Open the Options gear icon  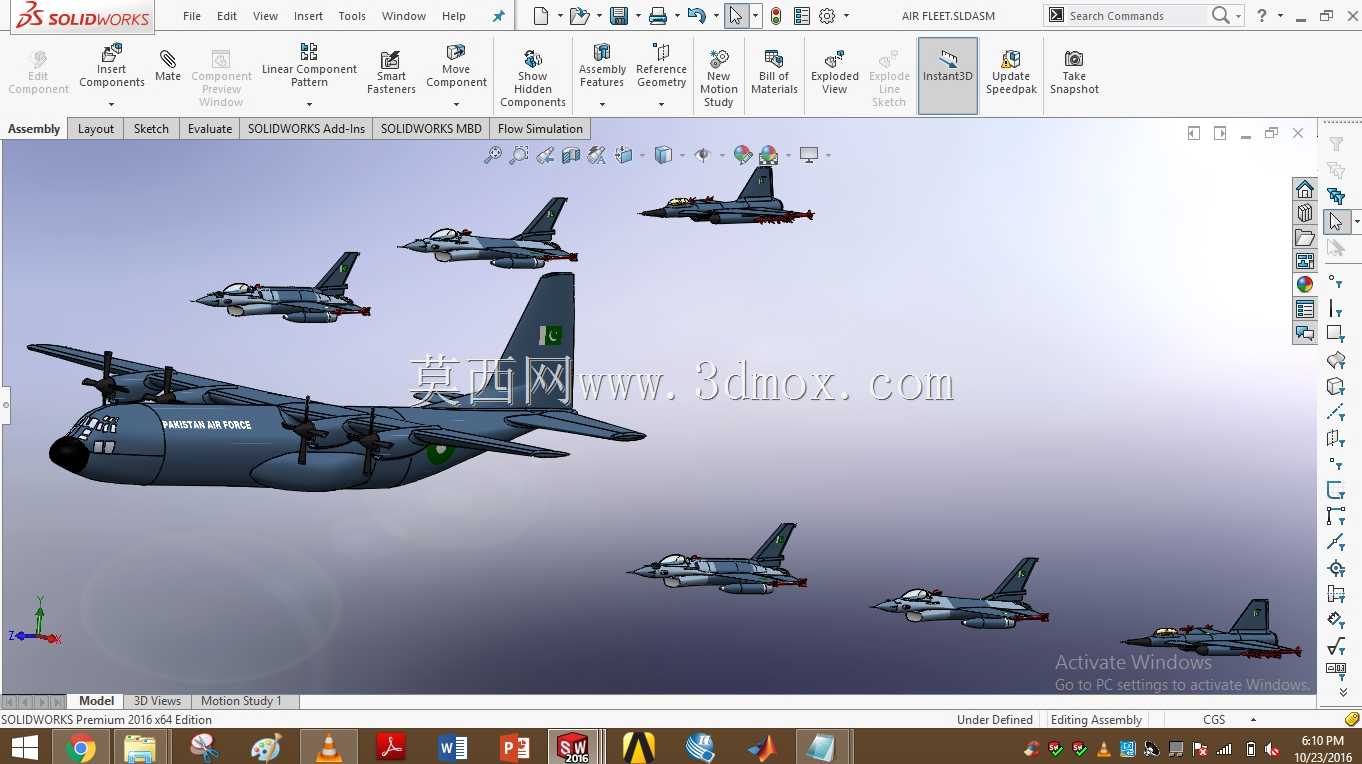click(827, 16)
